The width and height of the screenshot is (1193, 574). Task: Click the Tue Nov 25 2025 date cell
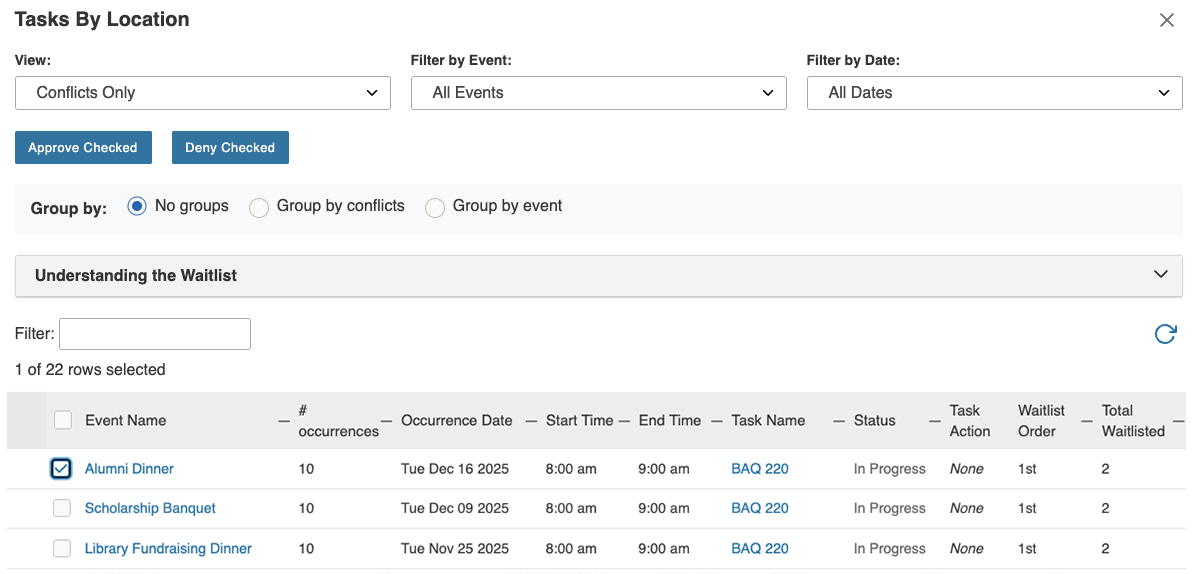coord(455,548)
